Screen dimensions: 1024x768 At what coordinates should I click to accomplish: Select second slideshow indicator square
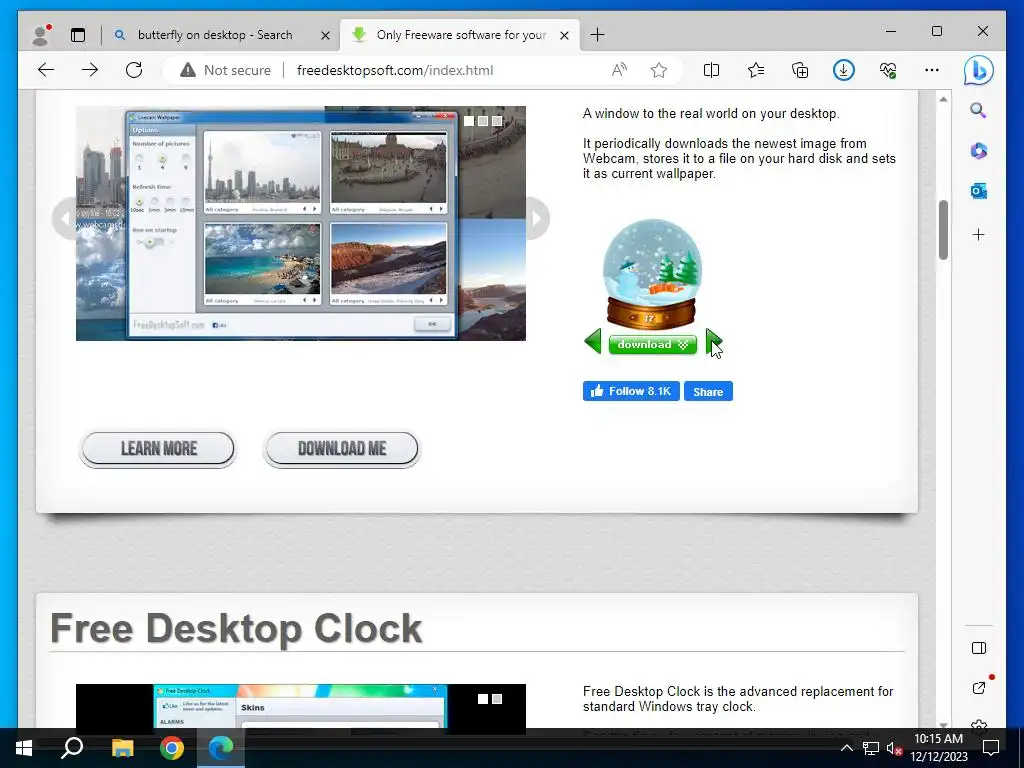483,121
